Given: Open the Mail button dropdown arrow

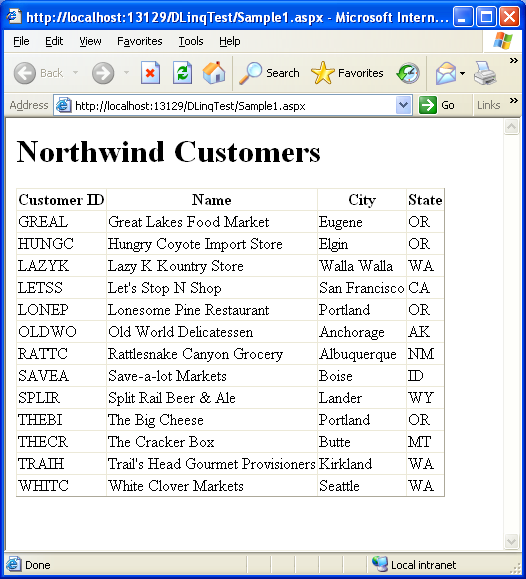Looking at the screenshot, I should pos(462,73).
